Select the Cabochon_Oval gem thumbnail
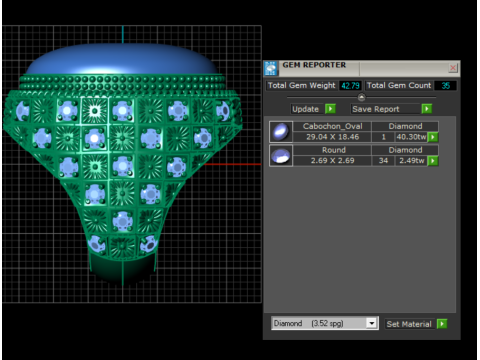 pyautogui.click(x=281, y=132)
